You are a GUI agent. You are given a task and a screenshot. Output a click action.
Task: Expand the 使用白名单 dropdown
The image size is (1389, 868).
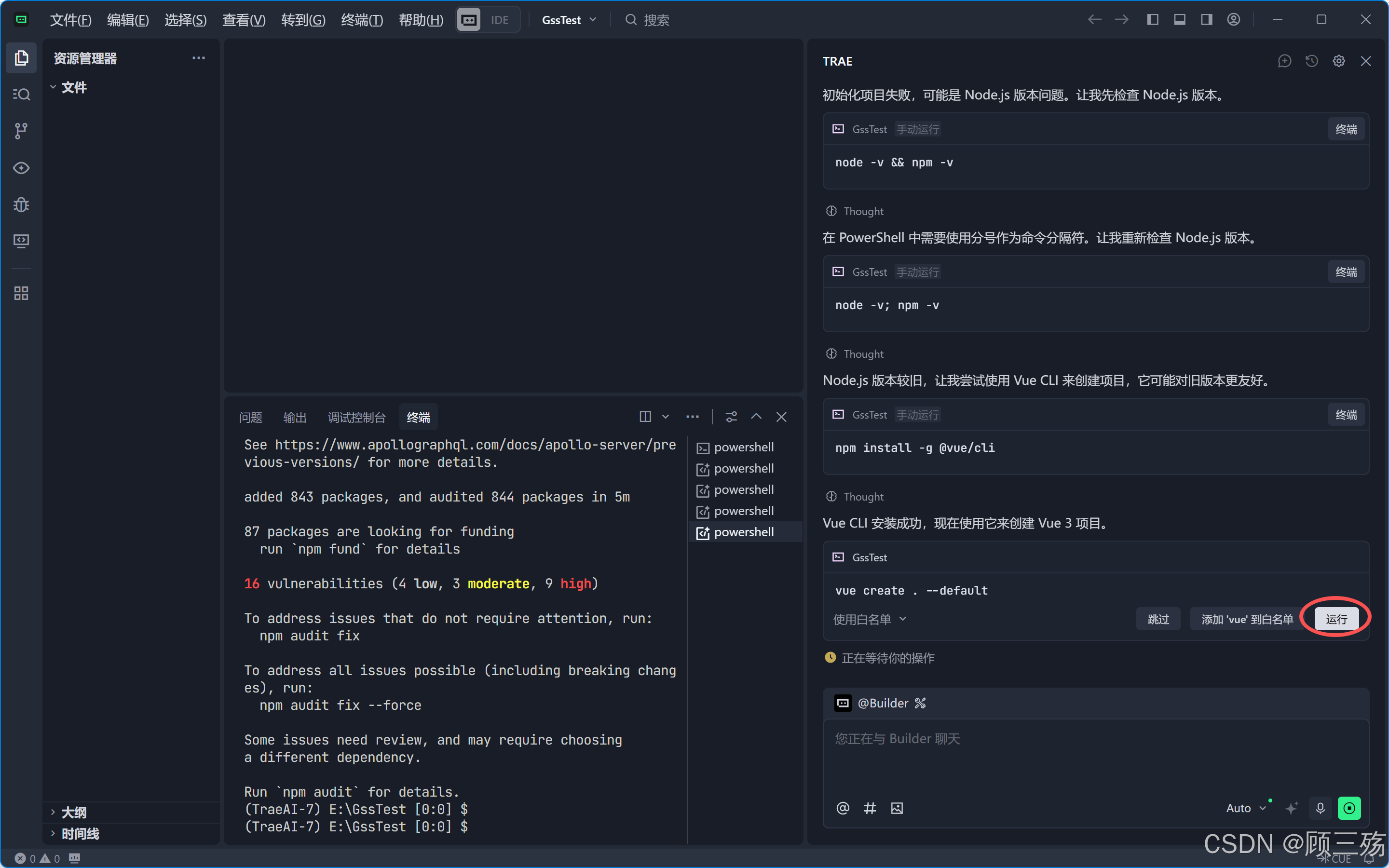[870, 619]
